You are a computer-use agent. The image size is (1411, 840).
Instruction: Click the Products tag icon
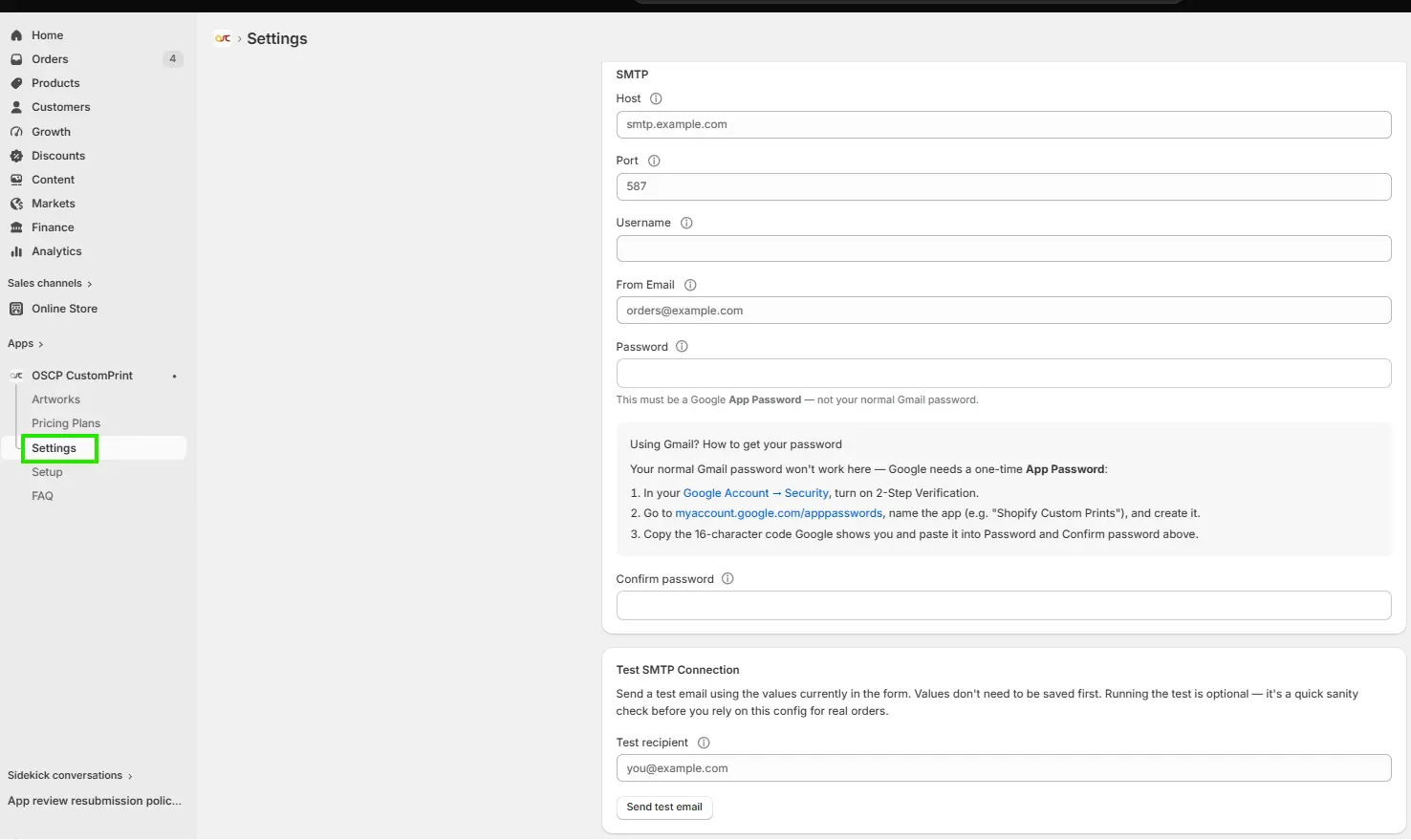point(16,83)
